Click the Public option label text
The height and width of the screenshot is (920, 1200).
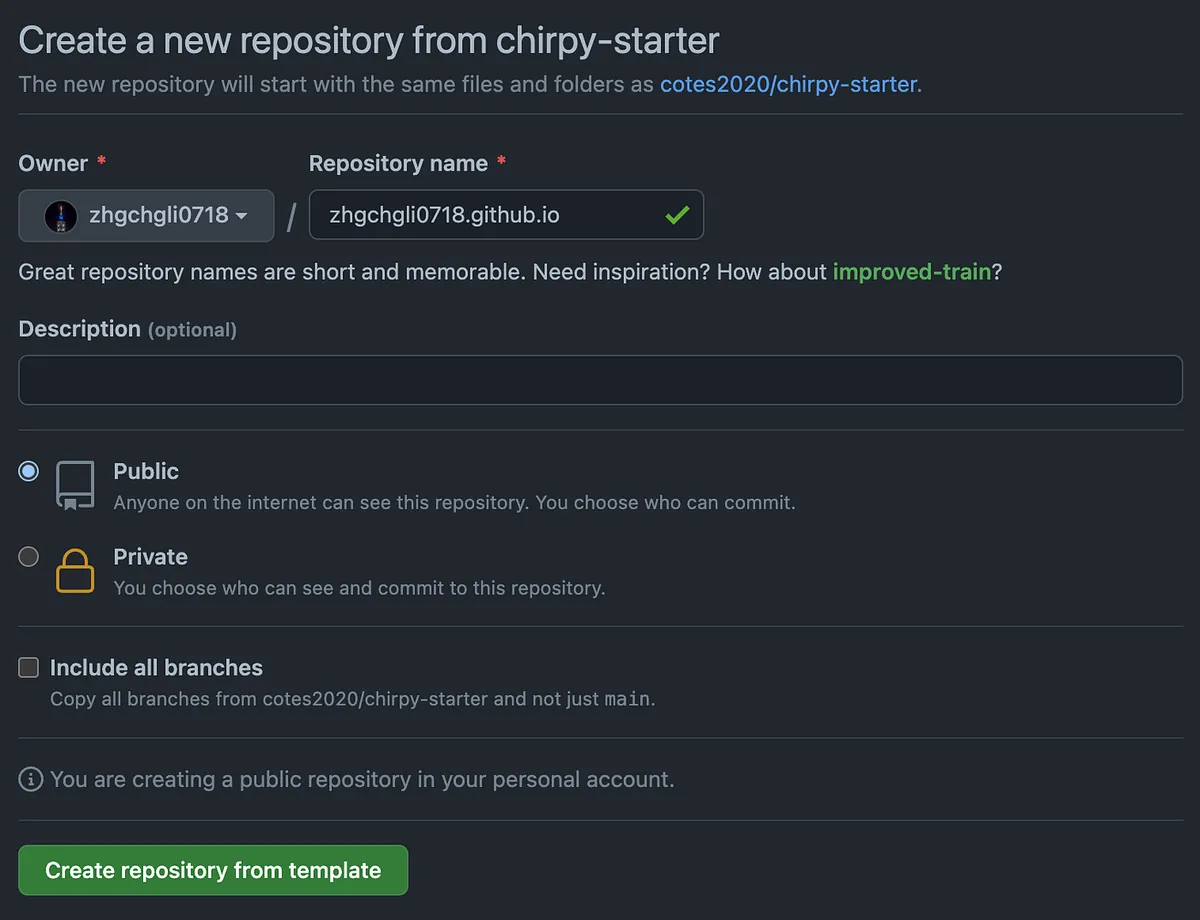click(146, 471)
